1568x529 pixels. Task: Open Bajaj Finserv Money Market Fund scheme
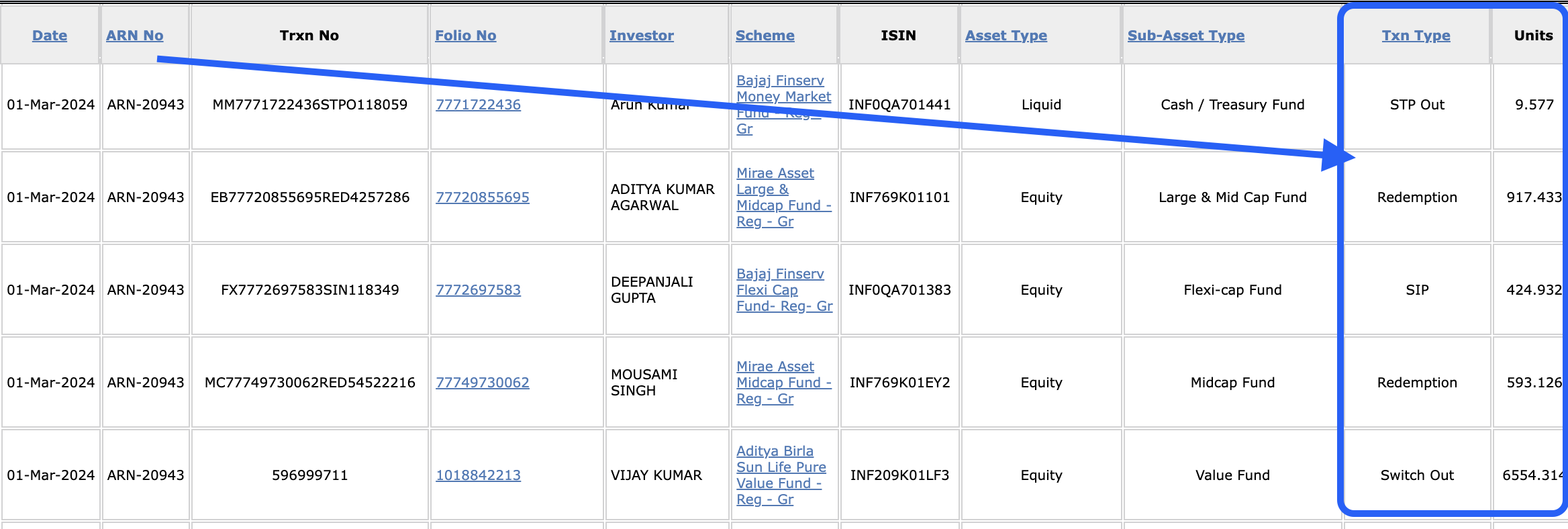783,105
